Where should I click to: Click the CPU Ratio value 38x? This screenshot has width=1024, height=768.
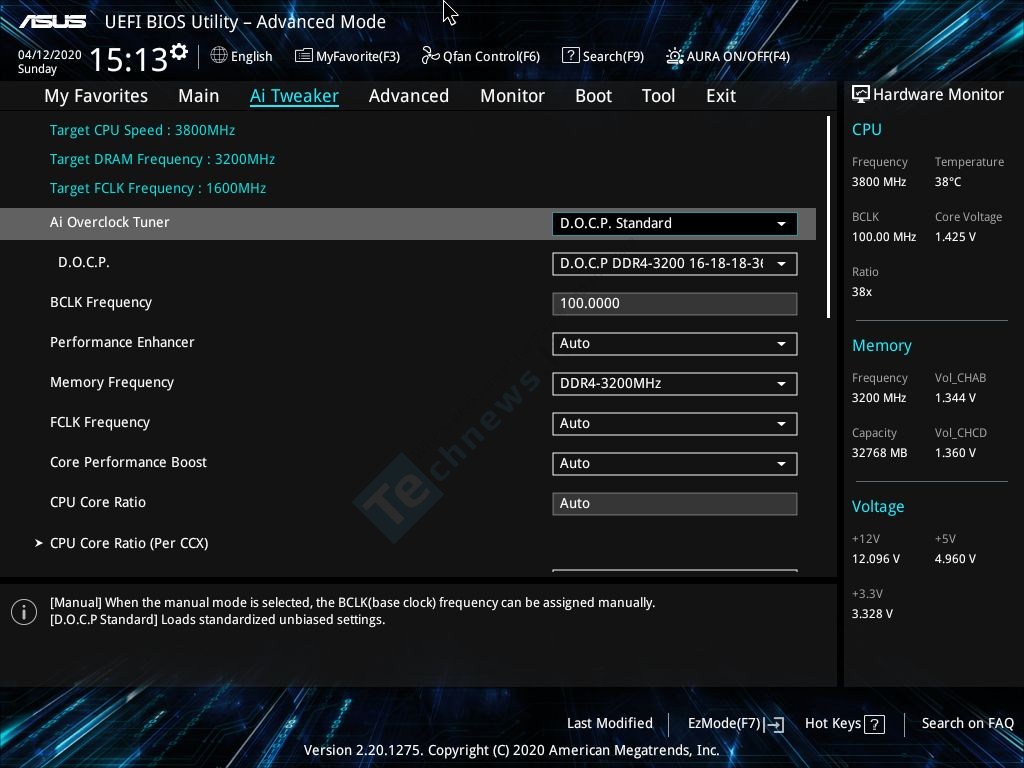pyautogui.click(x=861, y=292)
